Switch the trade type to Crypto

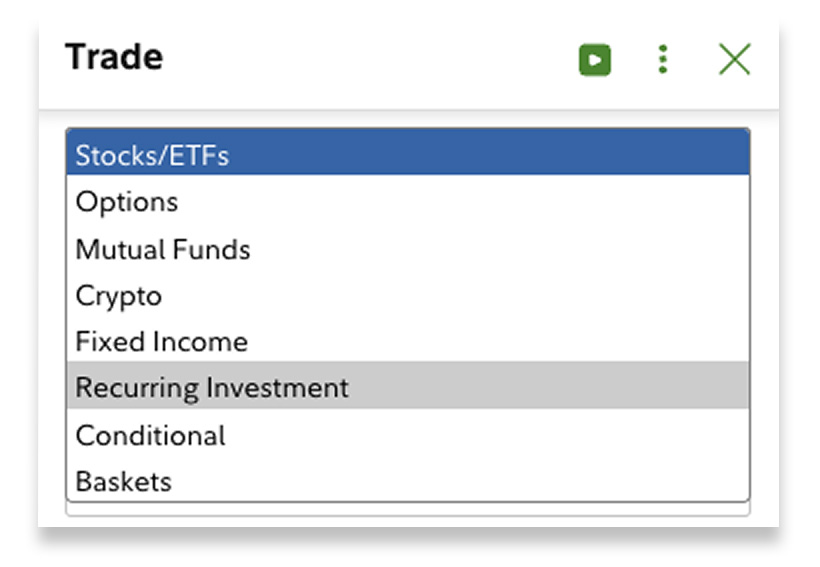click(407, 295)
